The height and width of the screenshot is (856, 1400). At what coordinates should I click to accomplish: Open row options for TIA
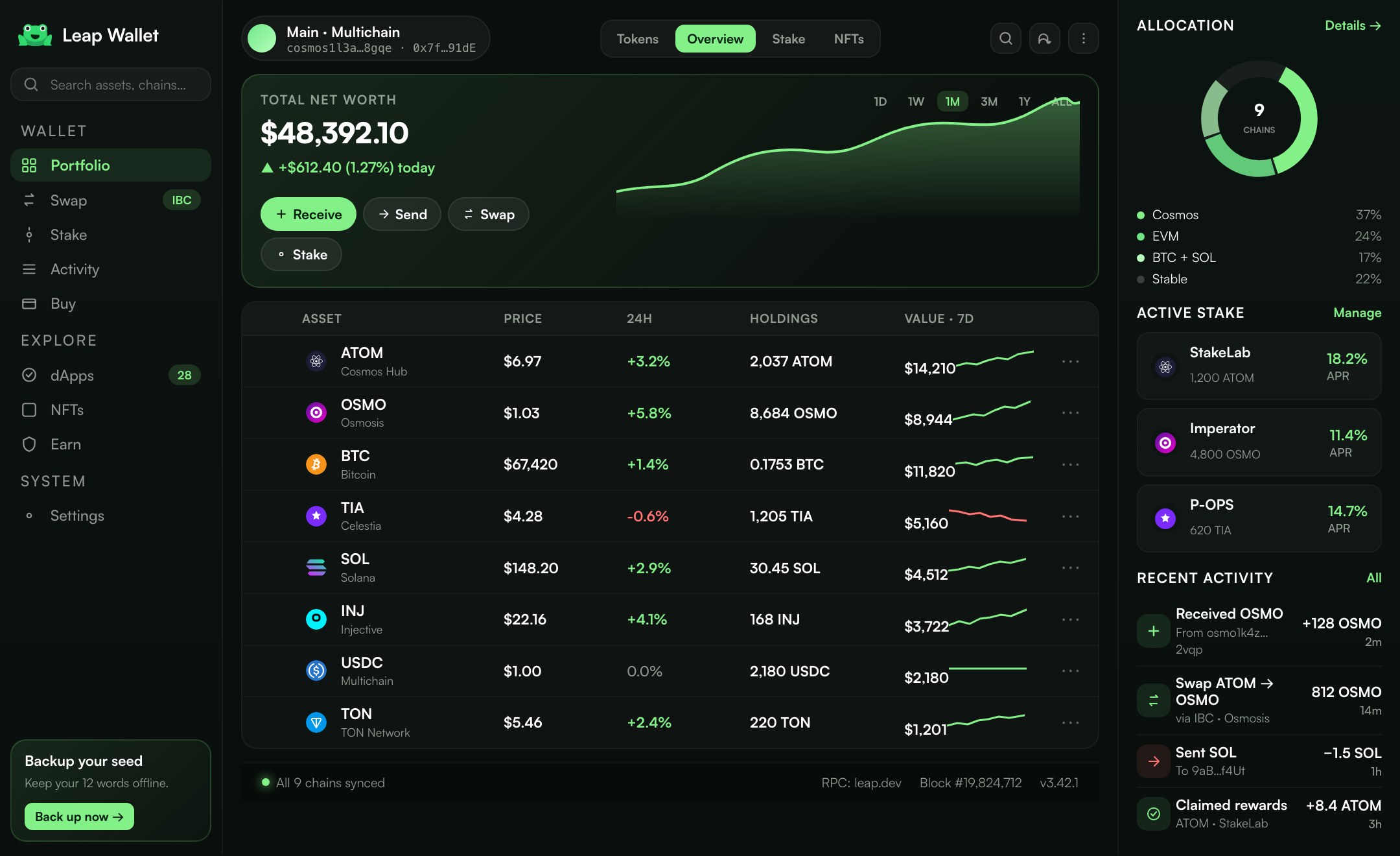coord(1071,516)
